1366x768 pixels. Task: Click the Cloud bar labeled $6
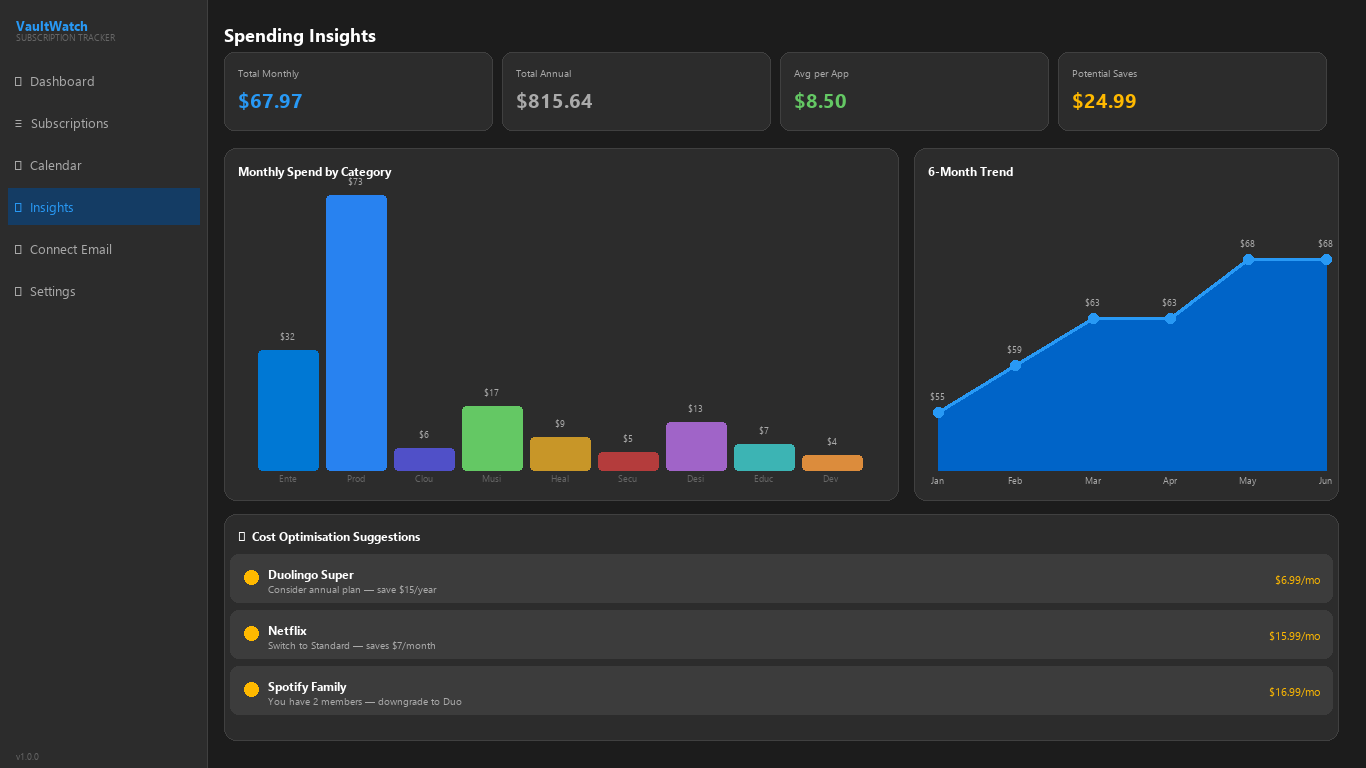(424, 459)
